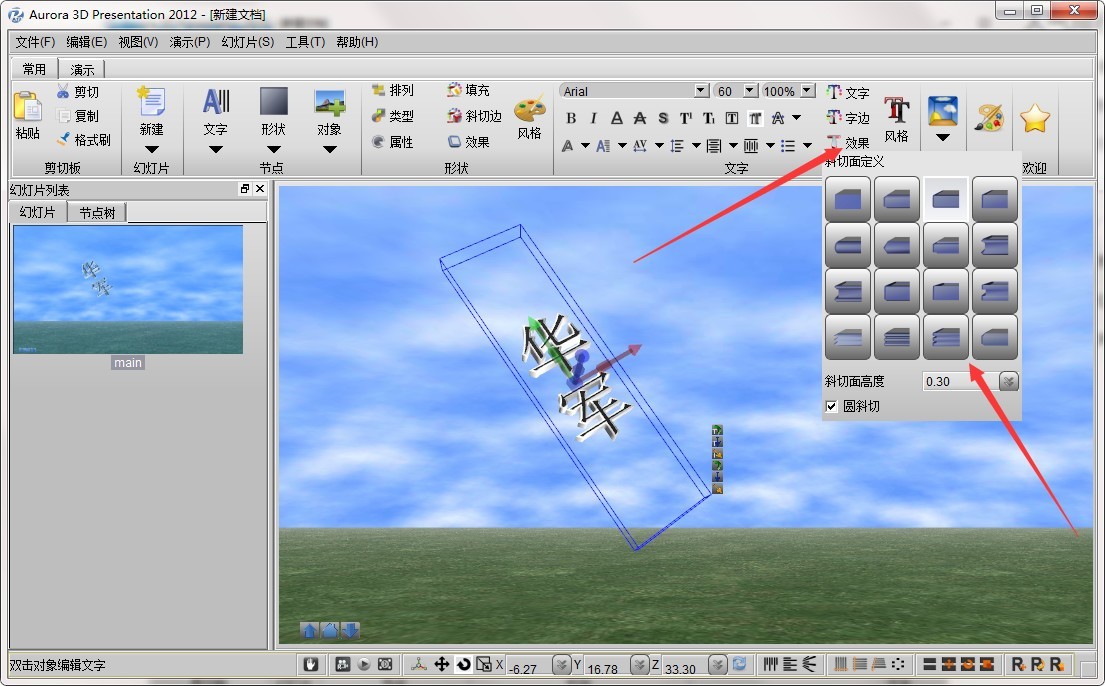Open the 幻灯片(S) menu

tap(247, 42)
